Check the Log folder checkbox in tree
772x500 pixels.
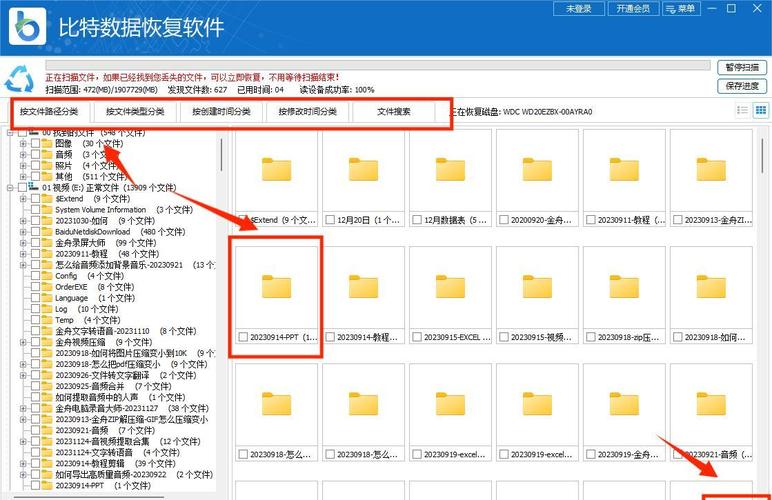tap(35, 309)
